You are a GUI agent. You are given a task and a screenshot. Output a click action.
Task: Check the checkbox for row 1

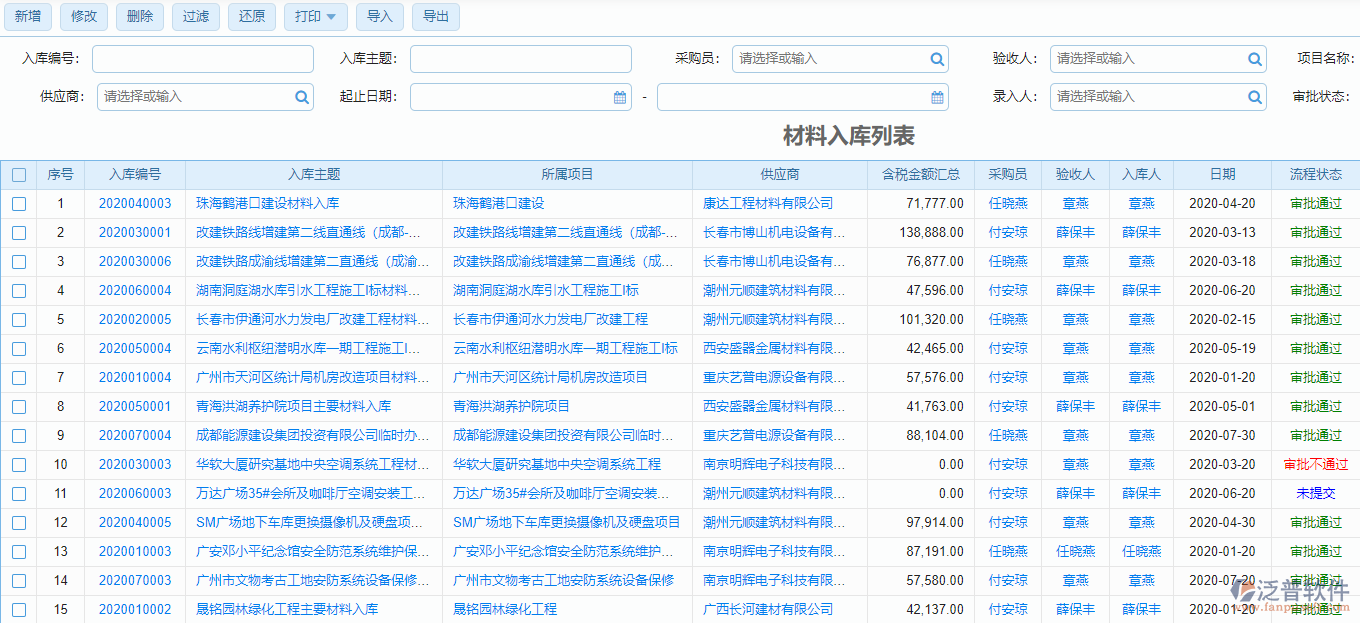pyautogui.click(x=19, y=204)
